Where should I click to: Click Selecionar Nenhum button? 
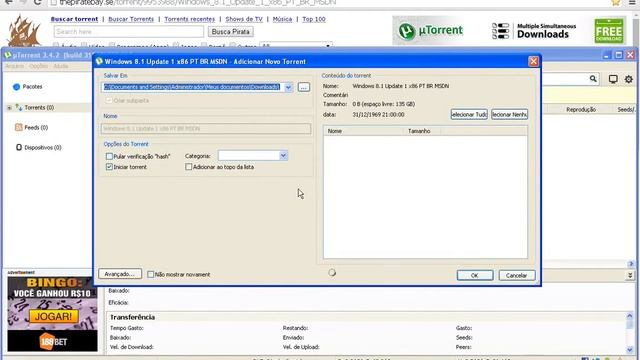pos(509,114)
